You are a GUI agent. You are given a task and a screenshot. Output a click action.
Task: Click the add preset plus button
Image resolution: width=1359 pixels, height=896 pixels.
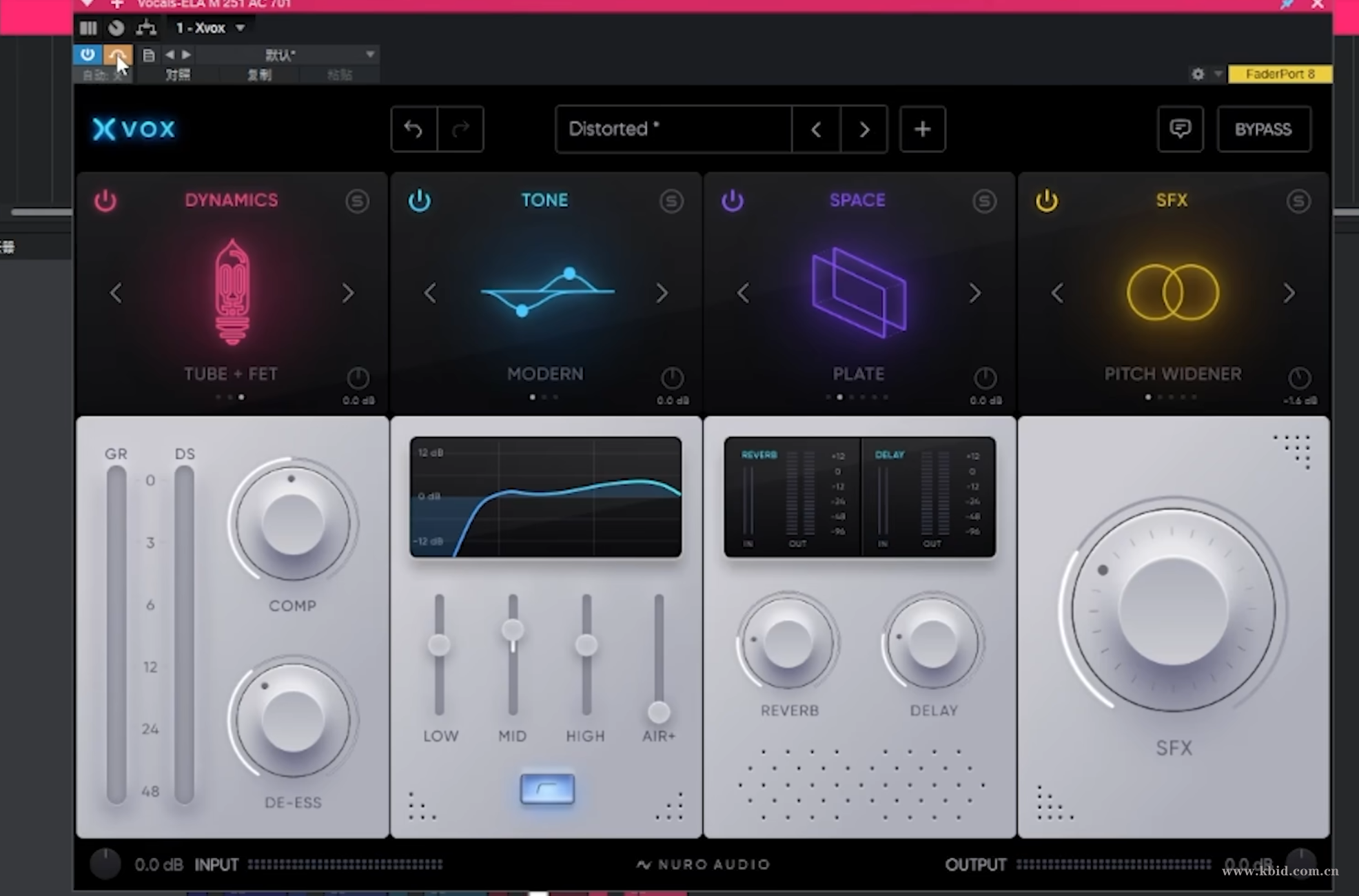pos(920,128)
